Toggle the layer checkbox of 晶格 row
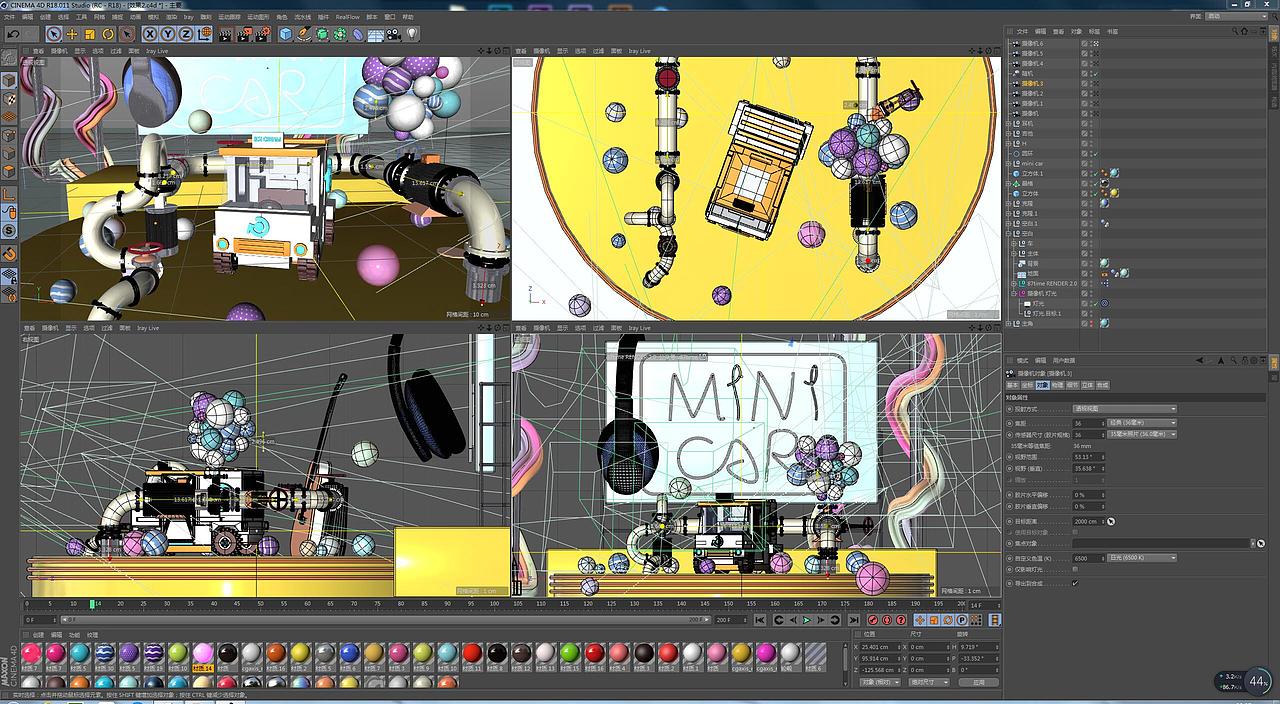Screen dimensions: 1280x704 click(x=1084, y=183)
